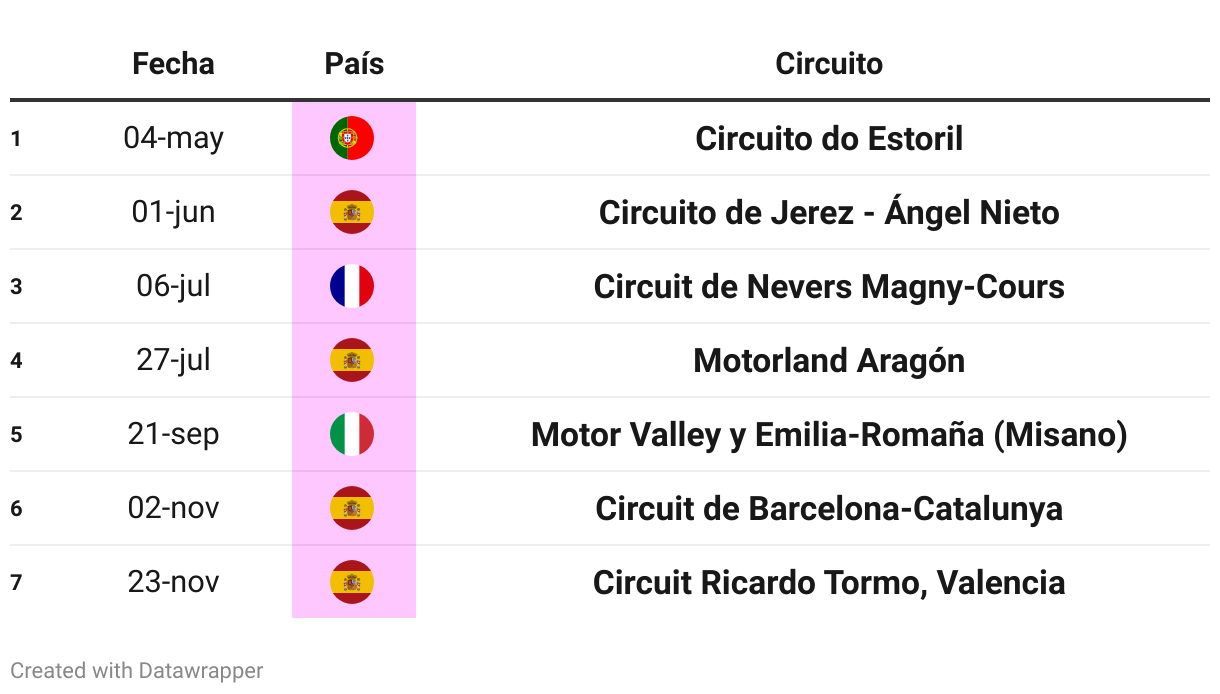Click the Portugal flag icon
The height and width of the screenshot is (694, 1220).
coord(352,138)
